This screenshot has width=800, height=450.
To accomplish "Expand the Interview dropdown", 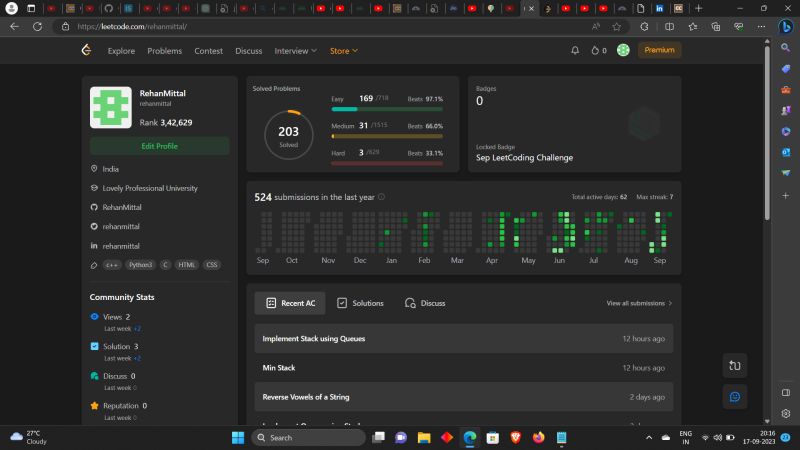I will 295,51.
